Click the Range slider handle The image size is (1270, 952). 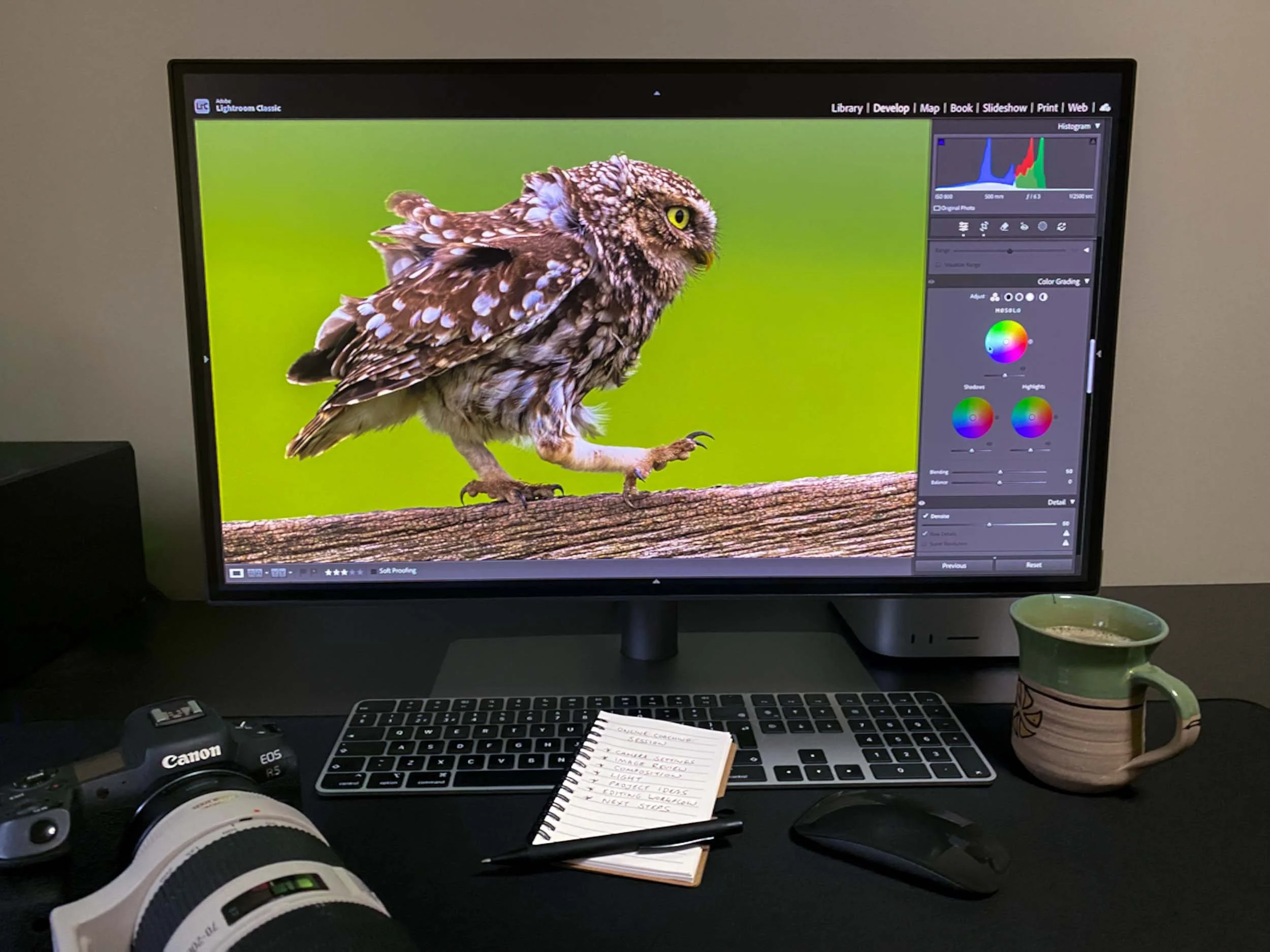pos(1009,251)
